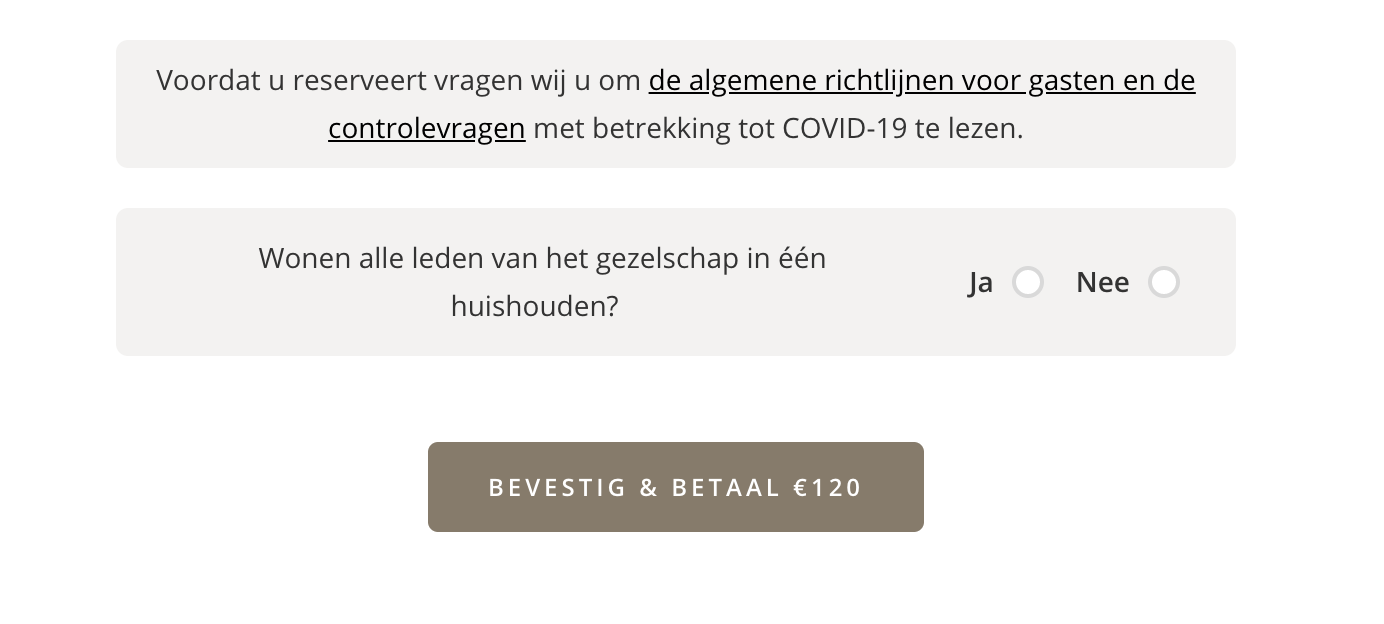This screenshot has width=1384, height=624.
Task: Click the word "BEVESTIG" on the button
Action: point(558,488)
